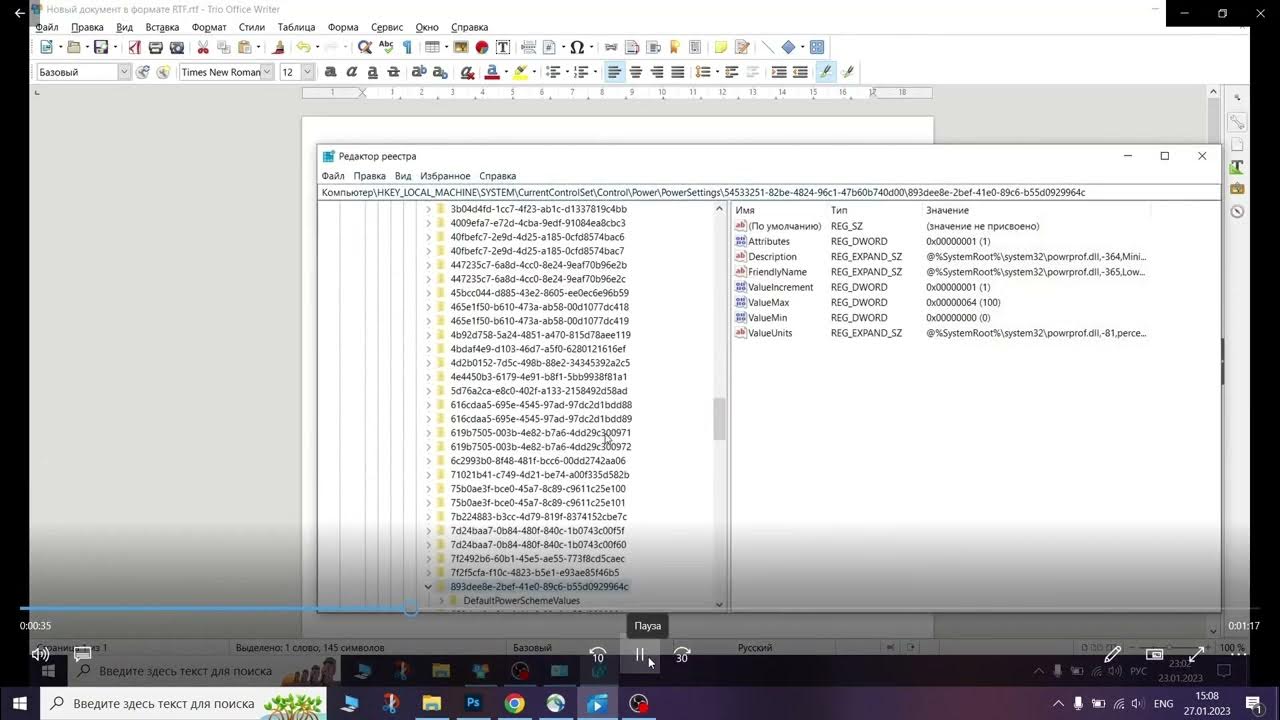This screenshot has height=720, width=1280.
Task: Expand the DefaultPowerSchemeValues key
Action: pos(441,601)
